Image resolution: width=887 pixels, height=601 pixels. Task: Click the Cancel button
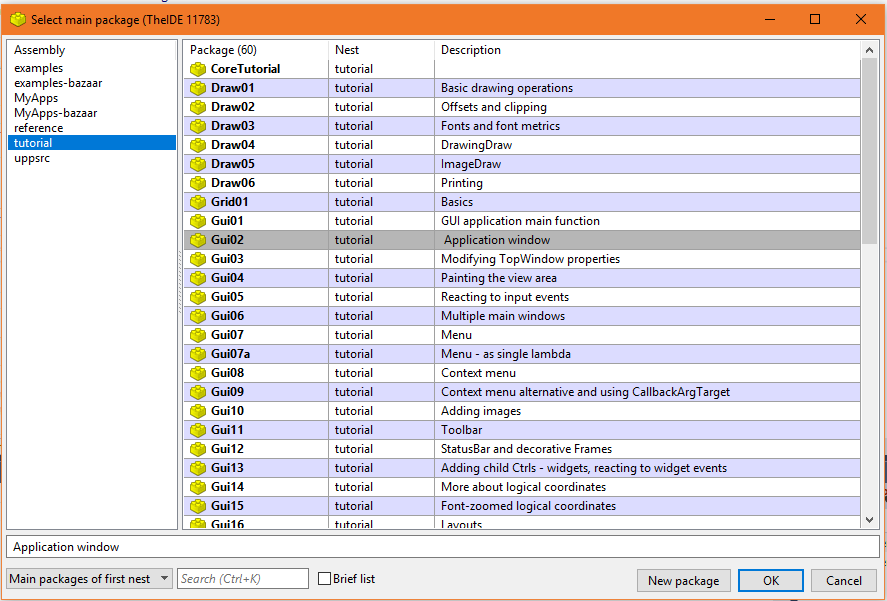(843, 580)
